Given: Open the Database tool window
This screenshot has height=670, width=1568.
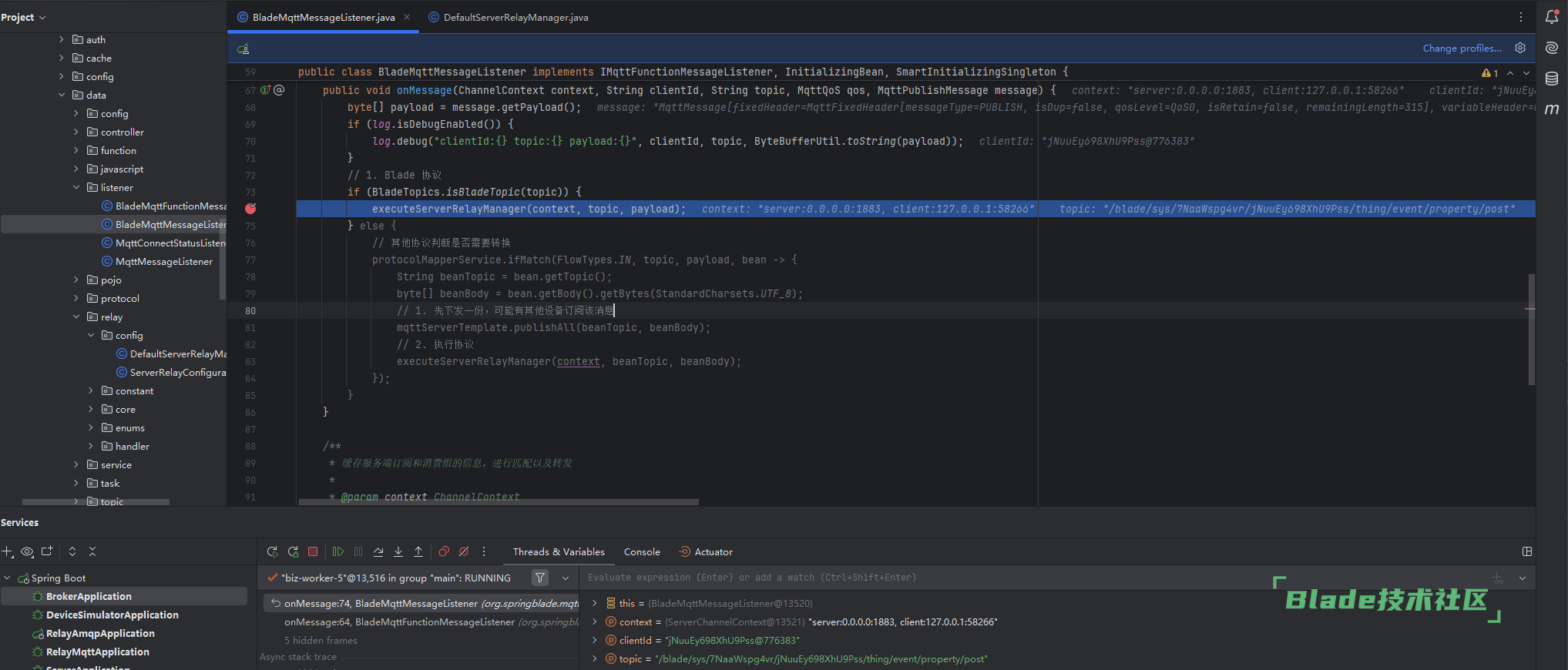Looking at the screenshot, I should 1552,79.
